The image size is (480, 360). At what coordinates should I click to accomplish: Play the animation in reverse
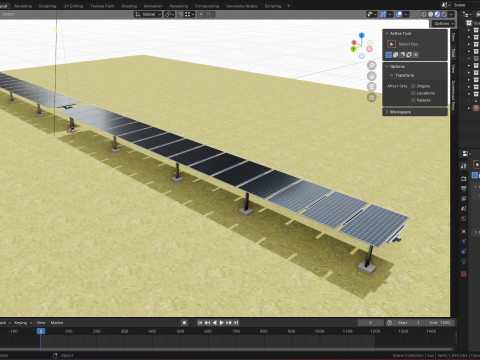[214, 323]
